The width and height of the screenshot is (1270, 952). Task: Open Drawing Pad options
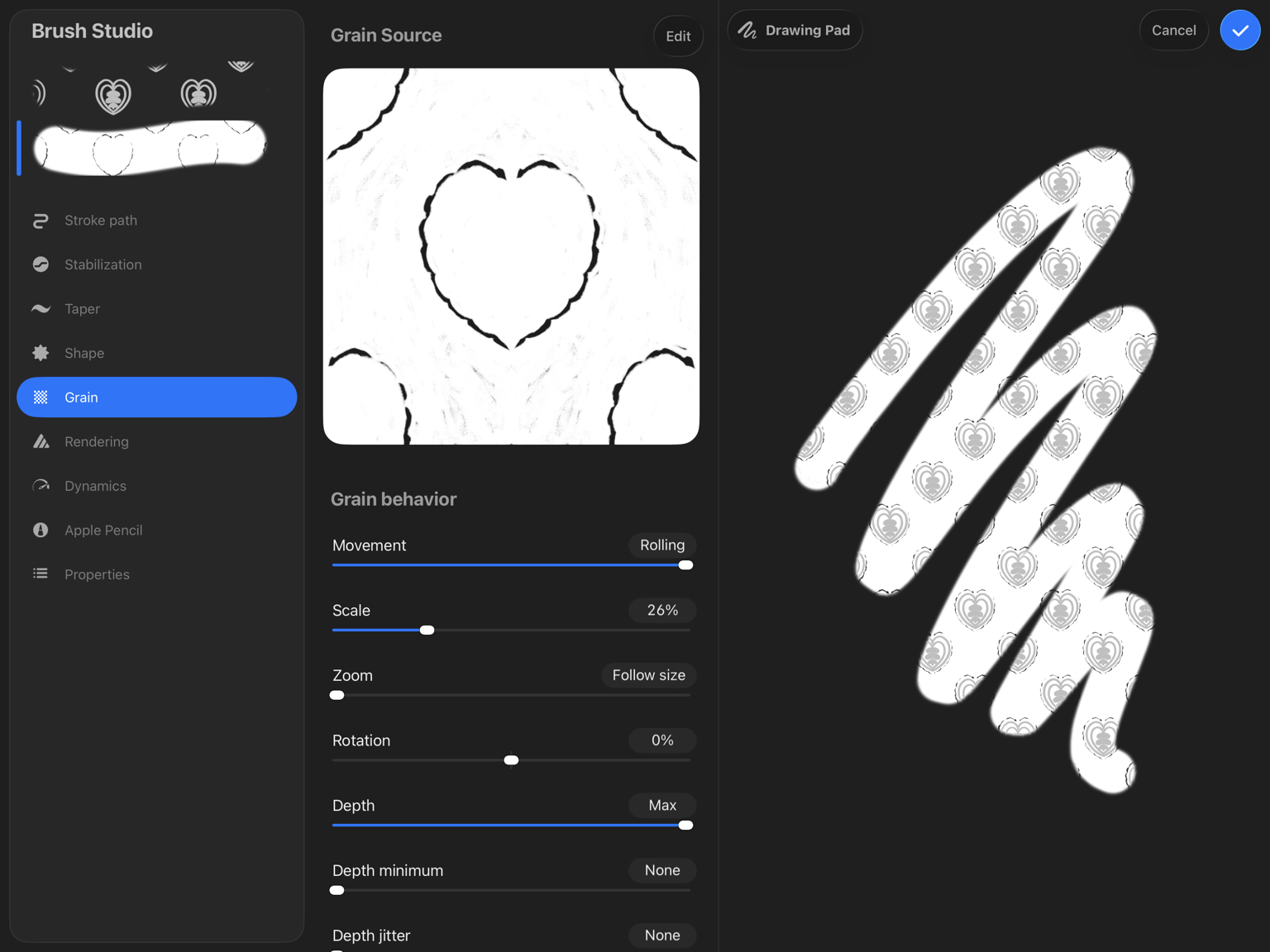795,31
